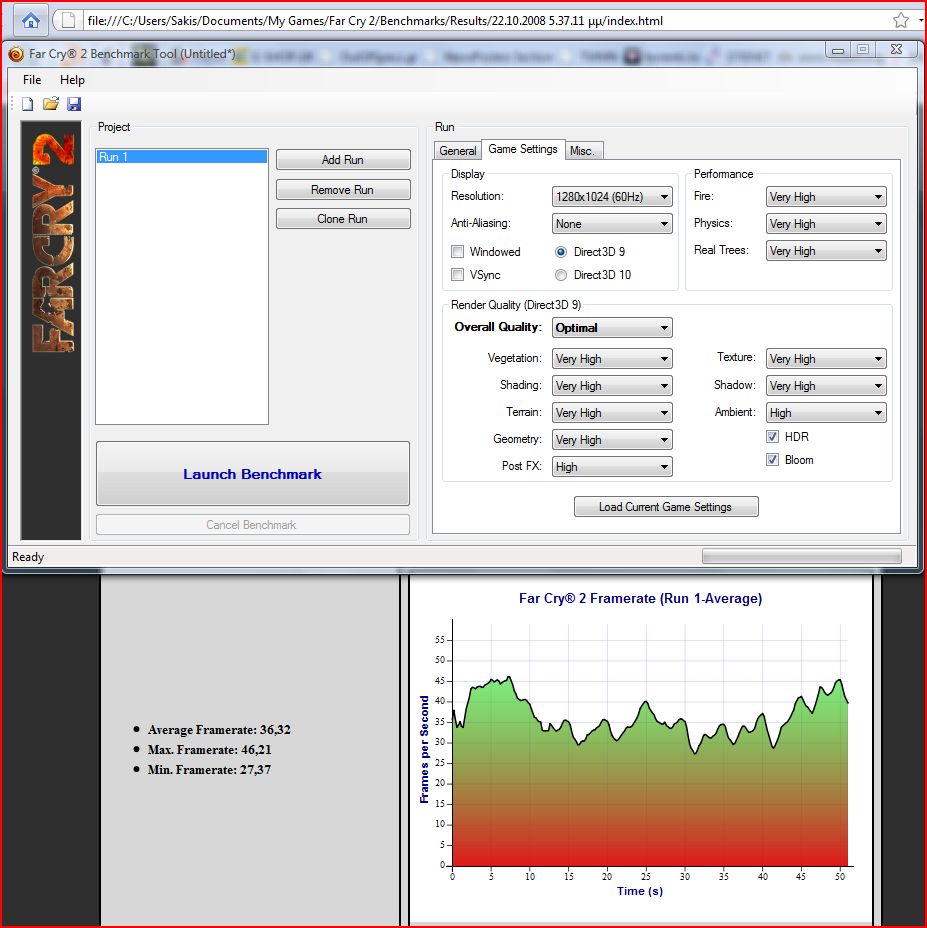
Task: Open the Ambient quality dropdown
Action: pos(826,413)
